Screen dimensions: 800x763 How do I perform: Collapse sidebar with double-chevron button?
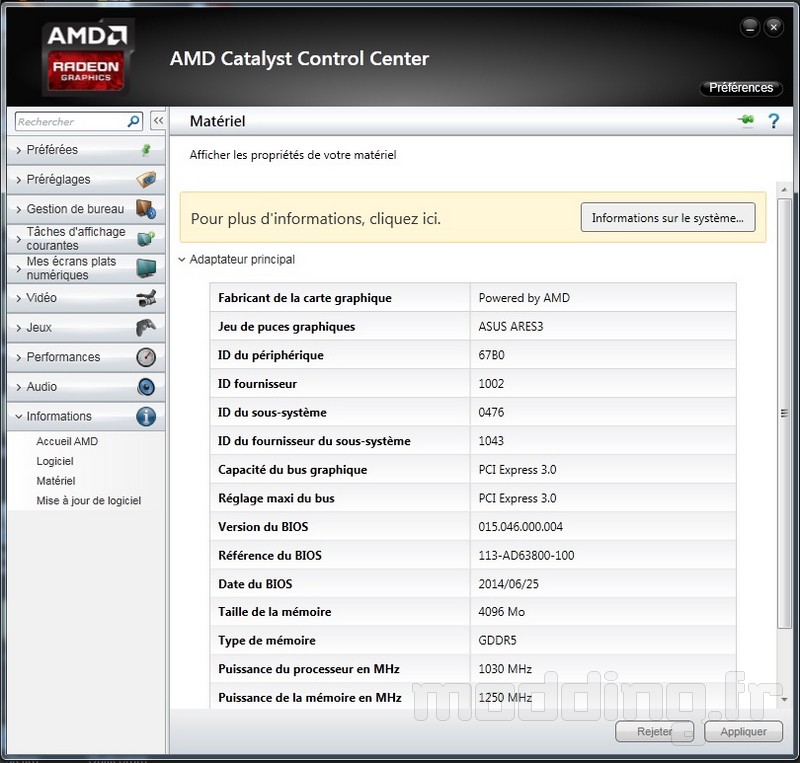click(159, 121)
